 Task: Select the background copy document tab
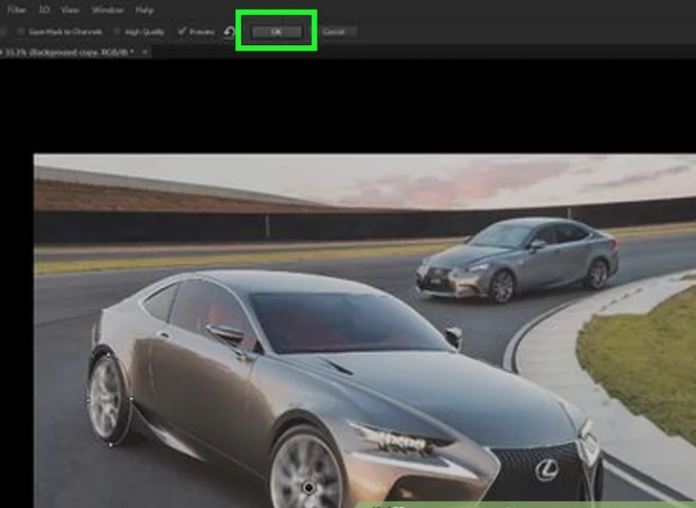click(70, 51)
